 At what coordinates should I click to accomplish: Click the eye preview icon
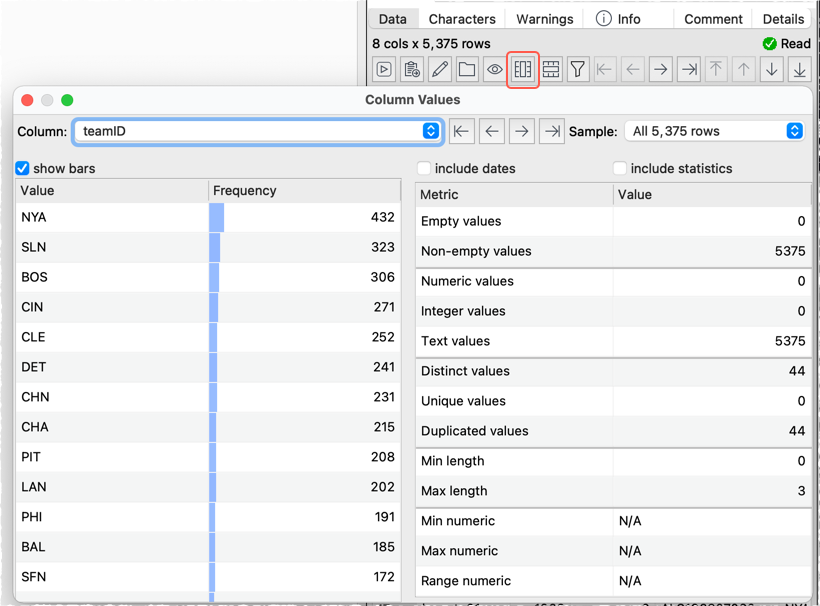495,69
